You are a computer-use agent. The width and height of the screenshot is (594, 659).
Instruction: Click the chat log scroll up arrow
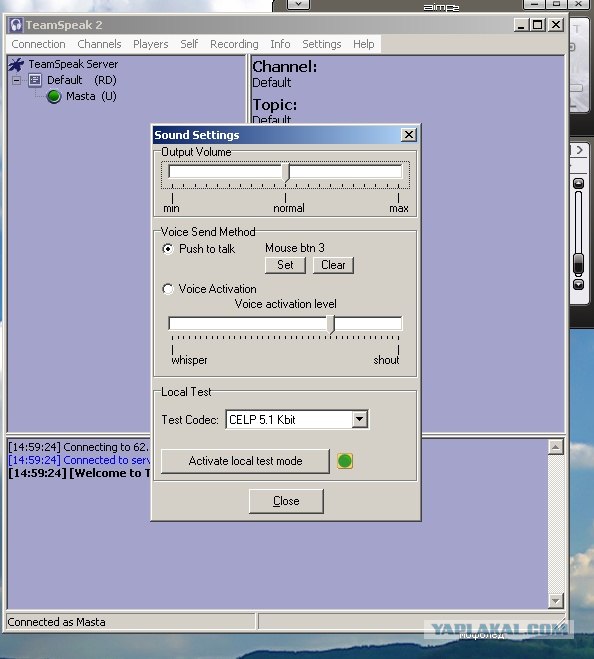(555, 447)
